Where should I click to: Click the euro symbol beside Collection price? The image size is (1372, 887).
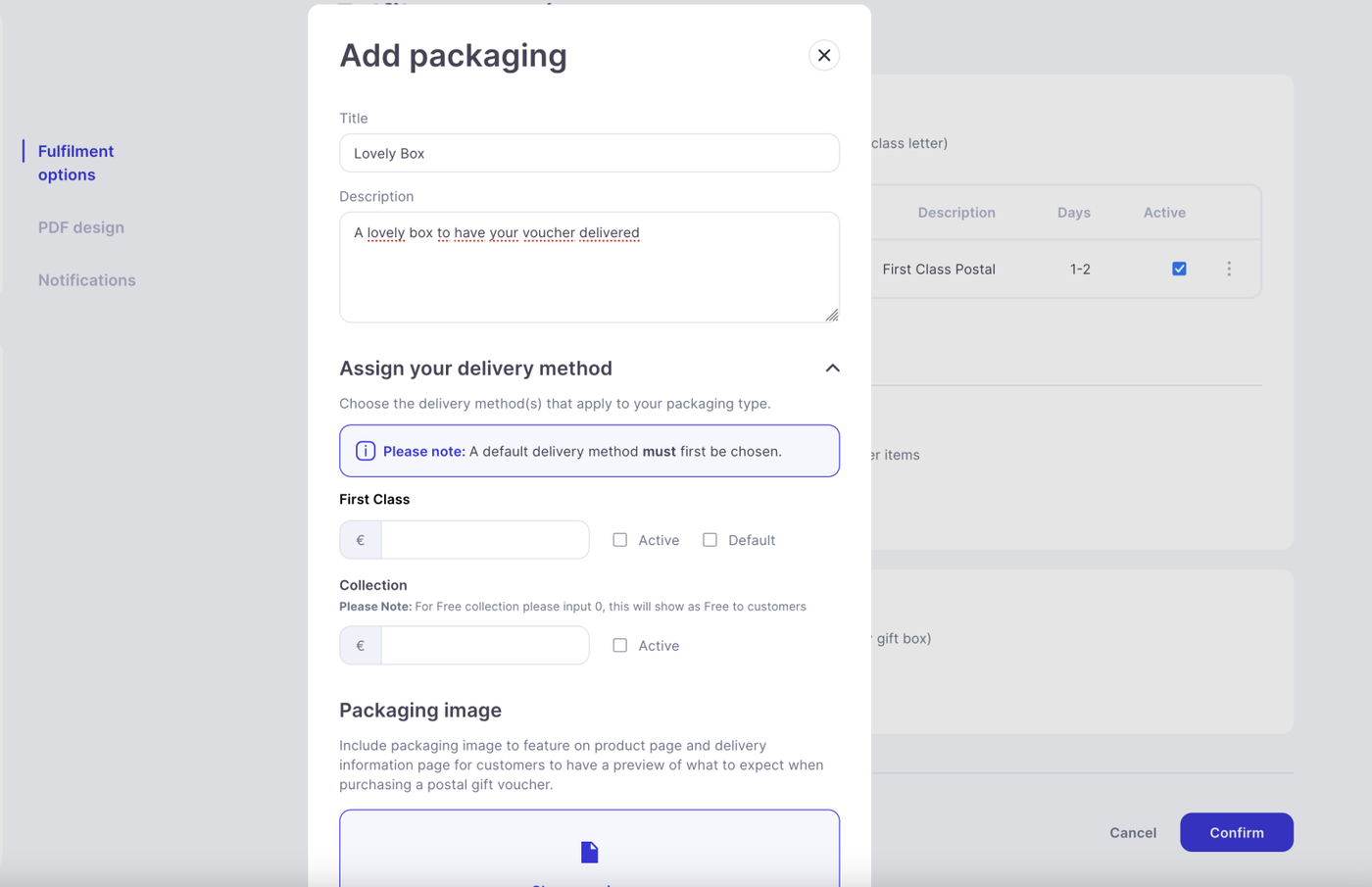tap(361, 646)
